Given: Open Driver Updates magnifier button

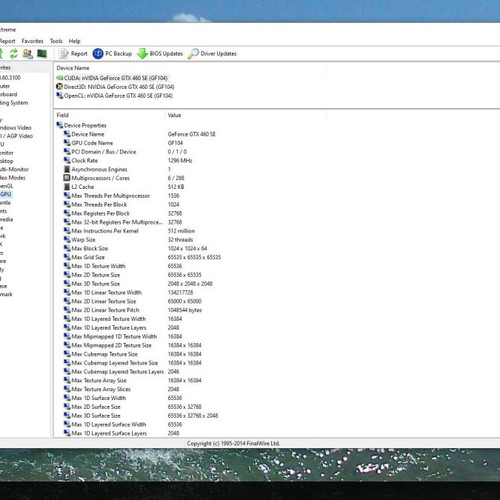Looking at the screenshot, I should (212, 54).
